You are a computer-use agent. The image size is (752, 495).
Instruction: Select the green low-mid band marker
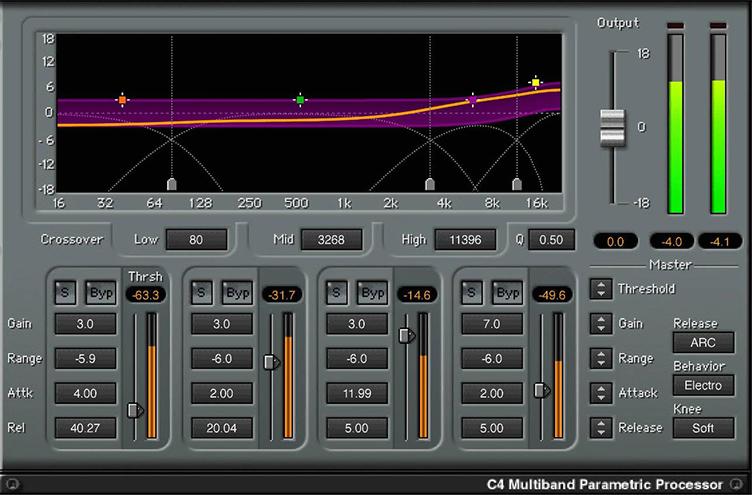tap(300, 100)
